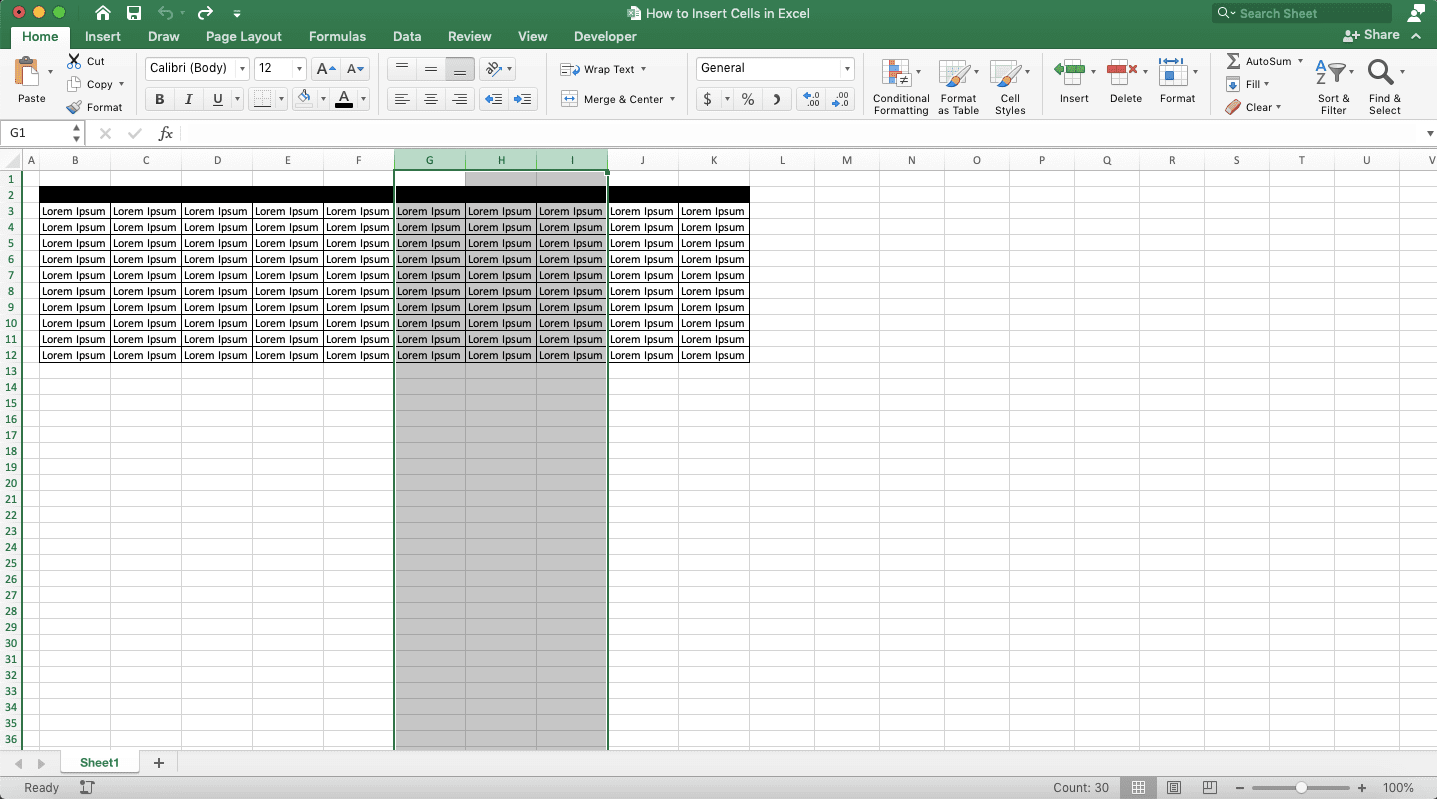Expand the number format General dropdown

(847, 69)
